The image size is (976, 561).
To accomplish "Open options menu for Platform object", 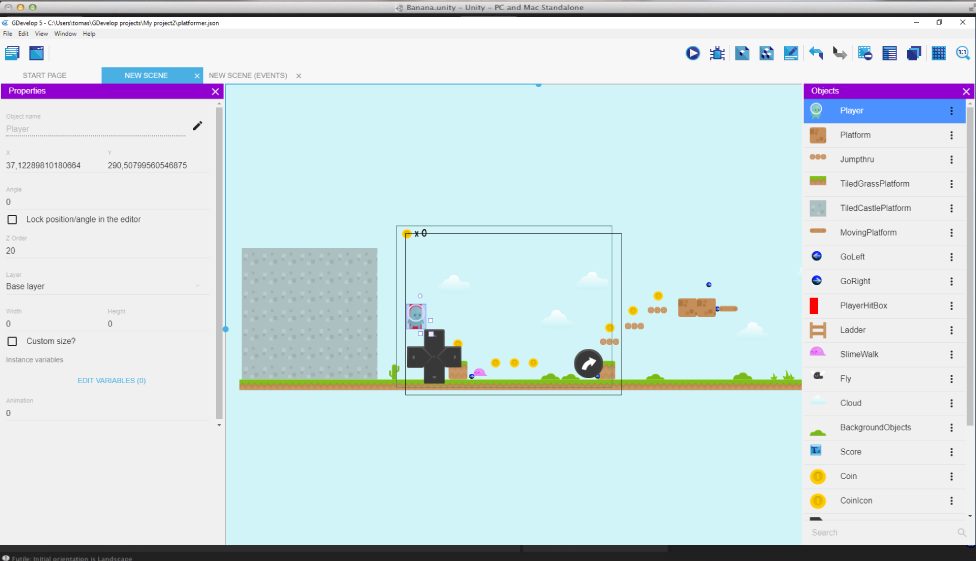I will (x=951, y=135).
